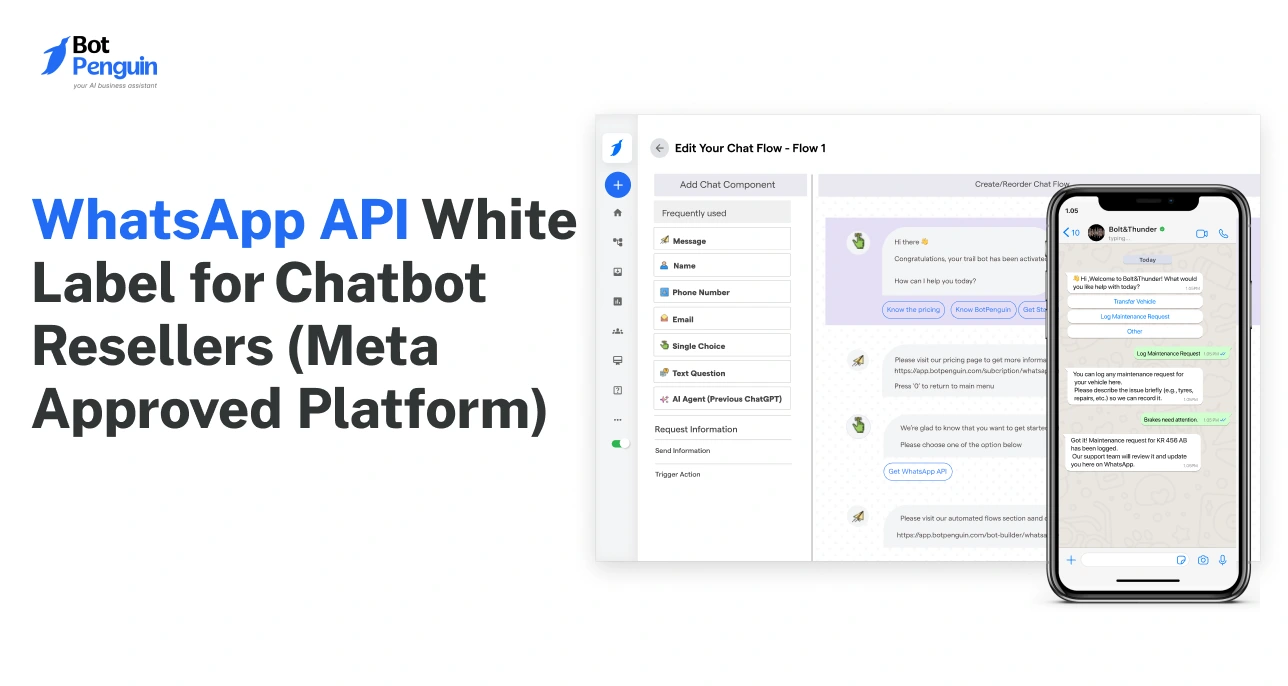Click the hand icon beside the Hi there message

point(857,241)
